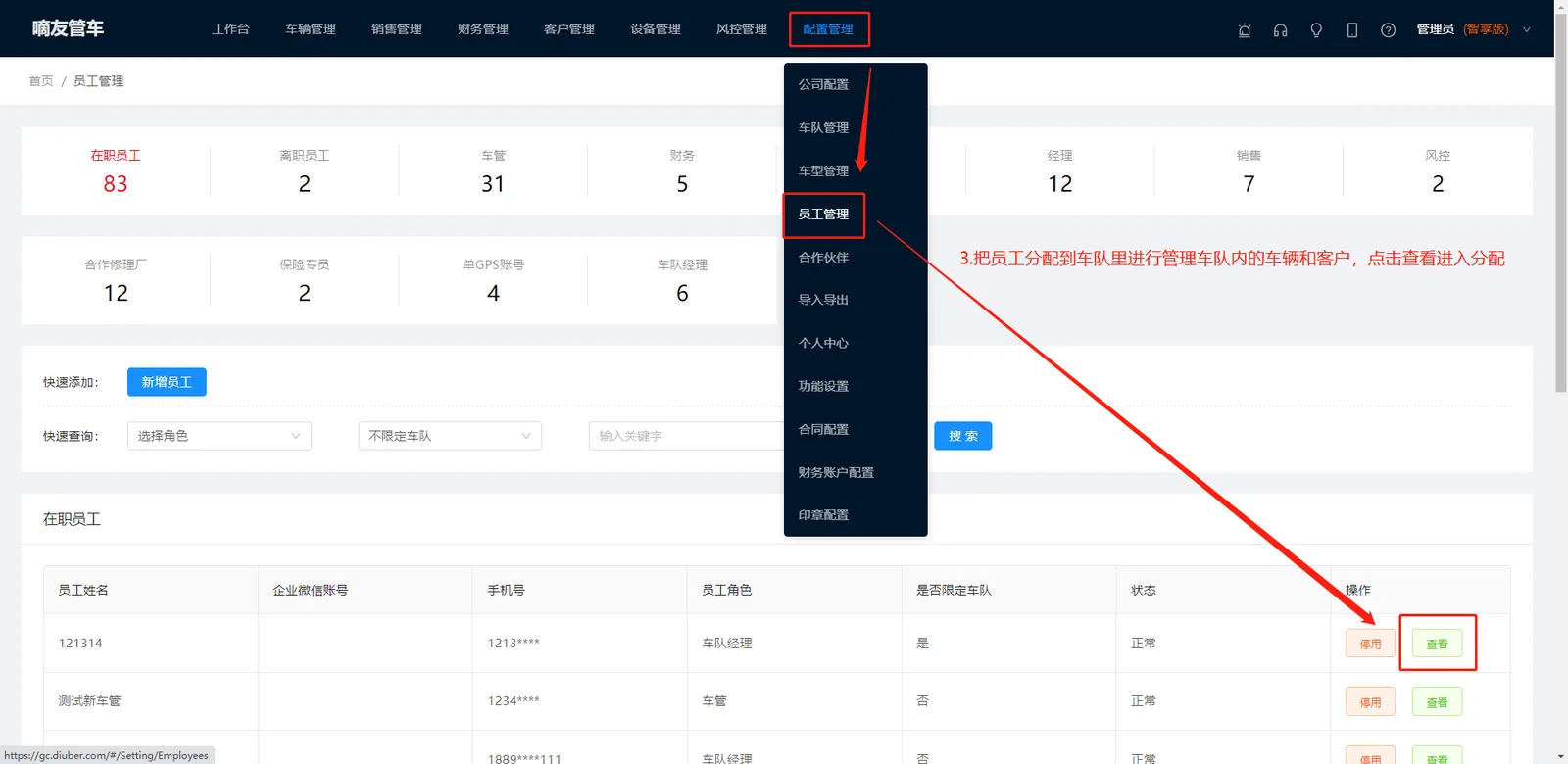
Task: Click the alarm alert icon in header
Action: (1245, 29)
